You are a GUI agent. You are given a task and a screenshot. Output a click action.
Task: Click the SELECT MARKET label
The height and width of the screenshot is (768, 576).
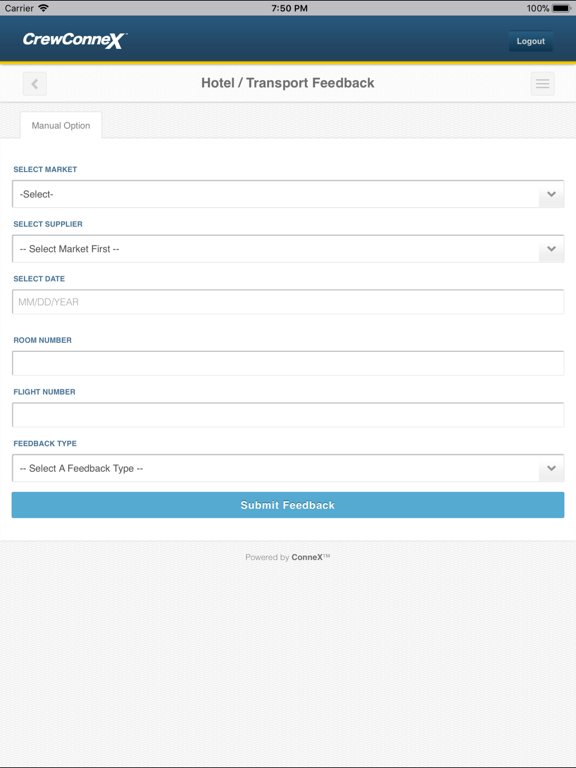[x=45, y=169]
